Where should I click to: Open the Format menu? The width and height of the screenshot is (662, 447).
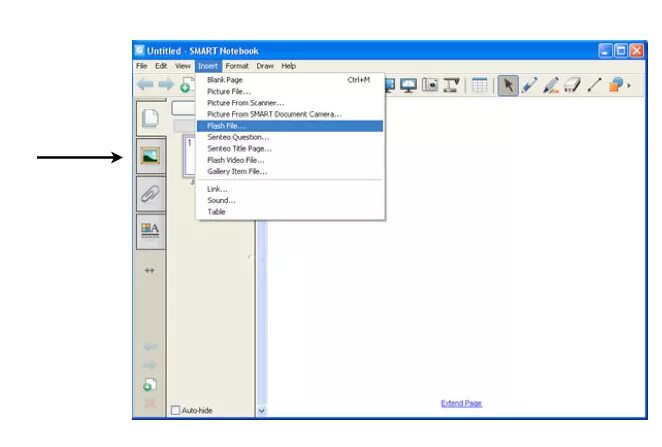237,66
